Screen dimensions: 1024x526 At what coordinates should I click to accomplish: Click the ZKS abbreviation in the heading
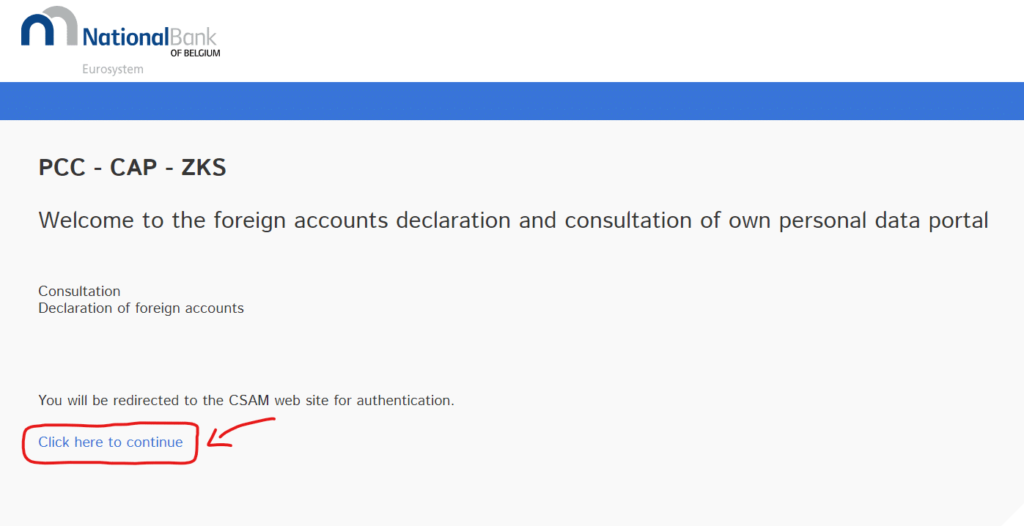pyautogui.click(x=204, y=168)
